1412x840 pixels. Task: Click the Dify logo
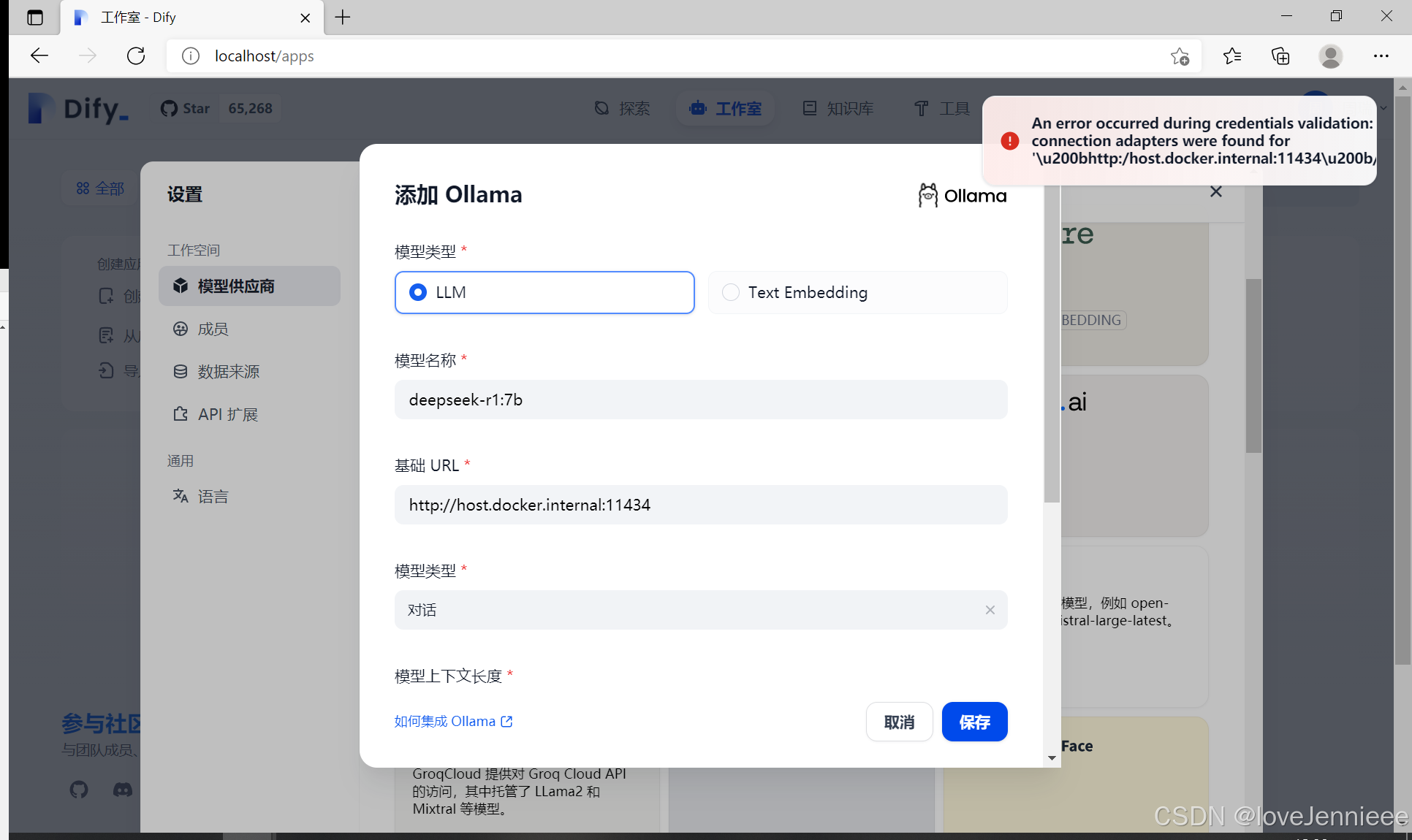79,109
